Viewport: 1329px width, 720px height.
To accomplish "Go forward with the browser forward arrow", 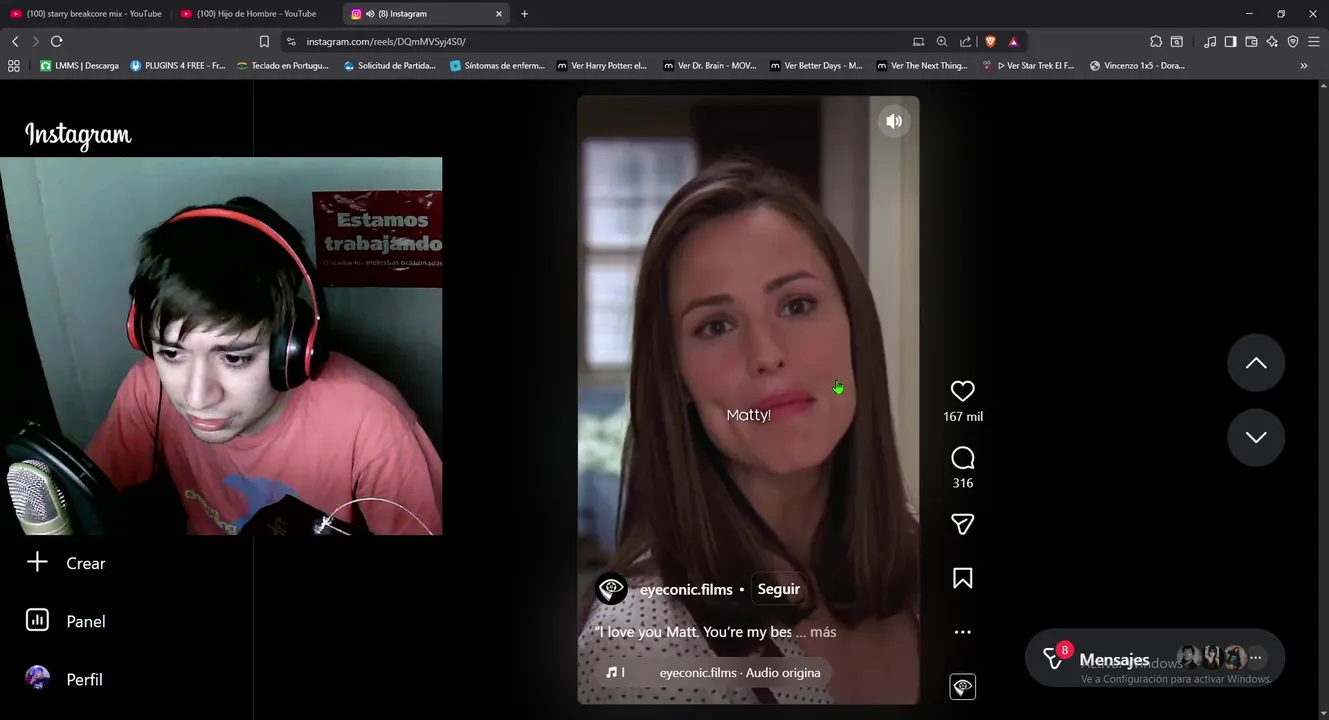I will tap(35, 41).
